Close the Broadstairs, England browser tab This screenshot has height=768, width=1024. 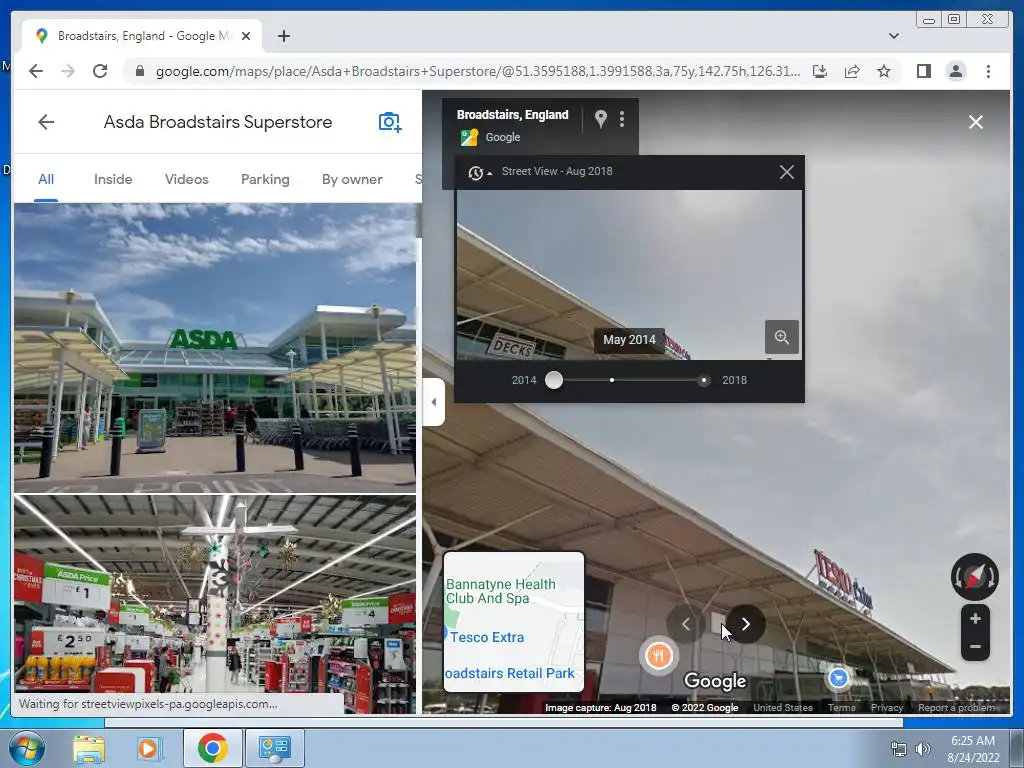pyautogui.click(x=246, y=36)
